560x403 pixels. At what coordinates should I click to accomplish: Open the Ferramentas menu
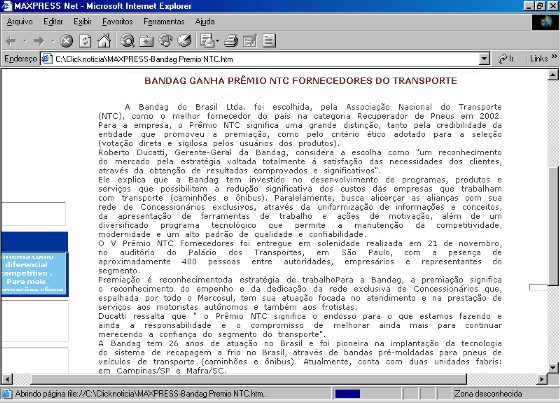pyautogui.click(x=164, y=22)
